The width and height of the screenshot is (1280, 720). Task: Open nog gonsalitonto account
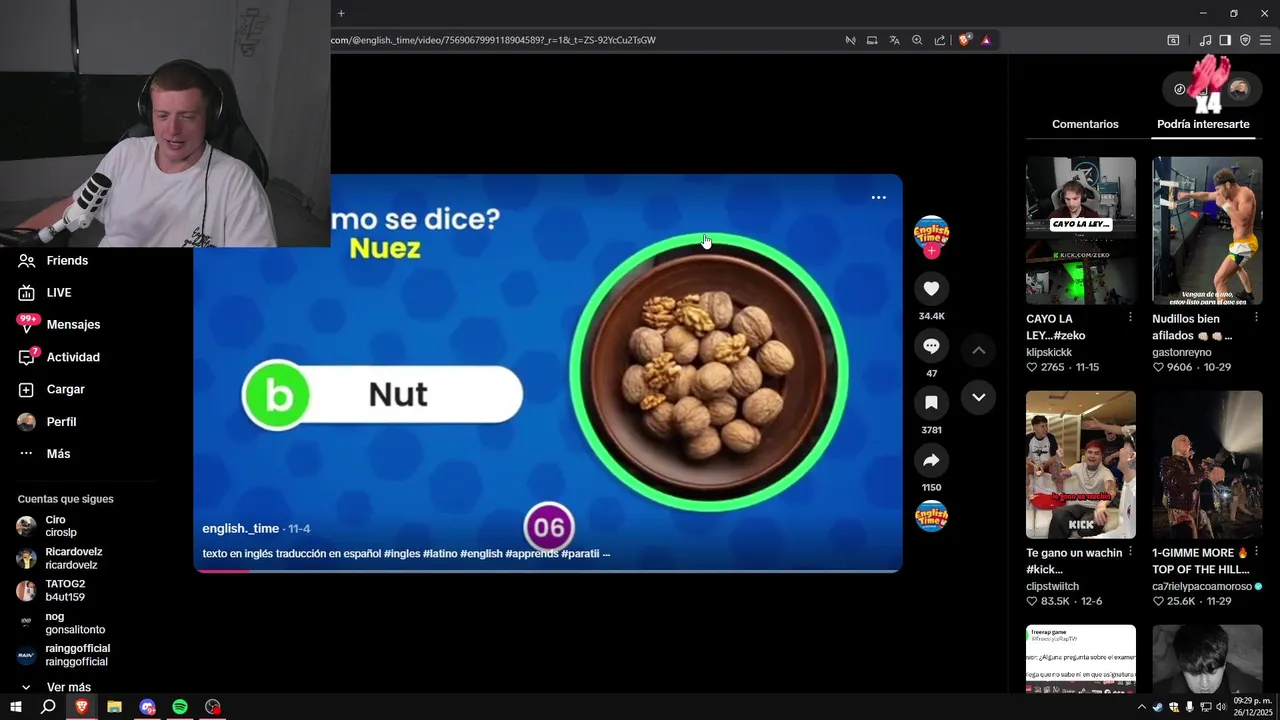[x=60, y=623]
